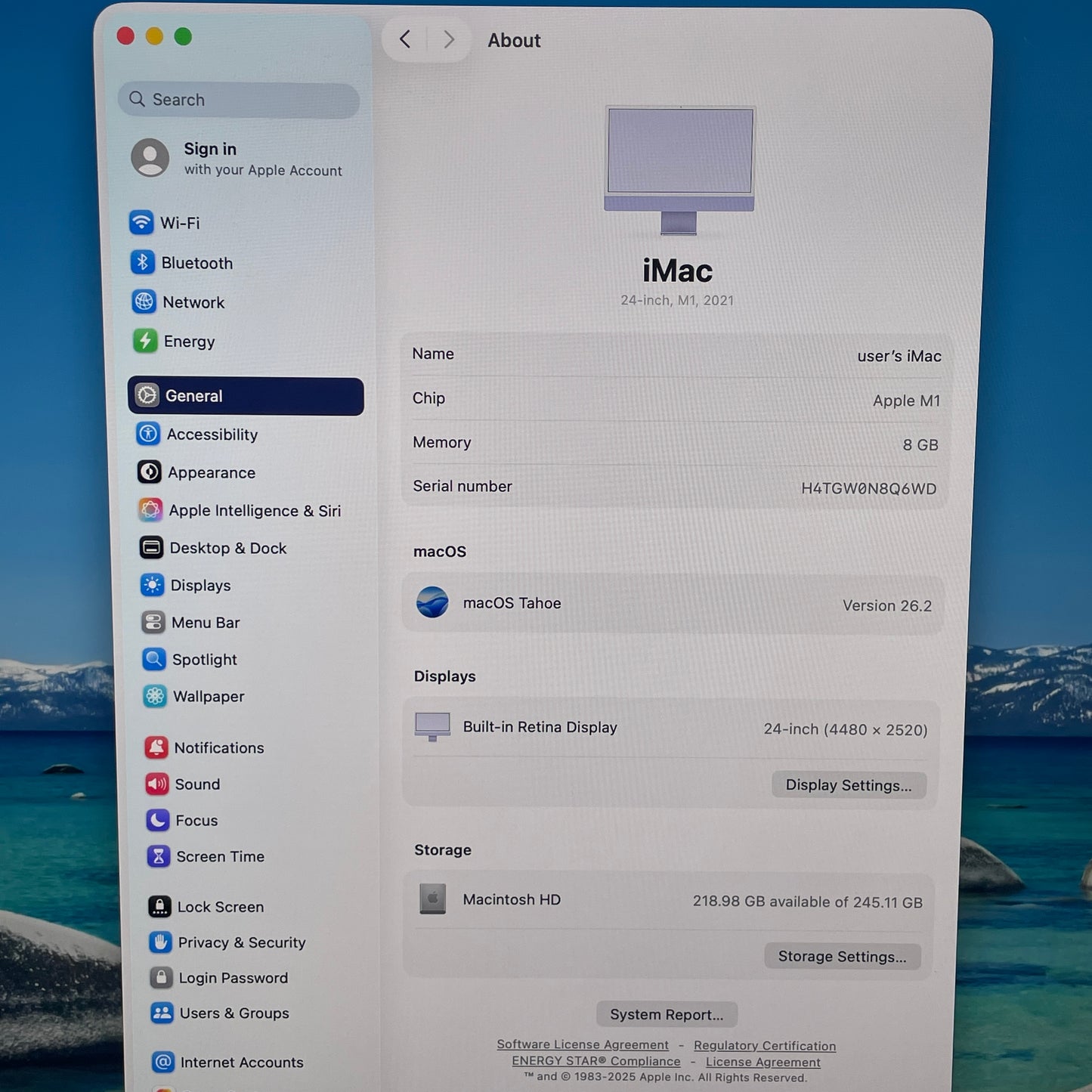
Task: Click the name value "user's iMac"
Action: tap(899, 356)
